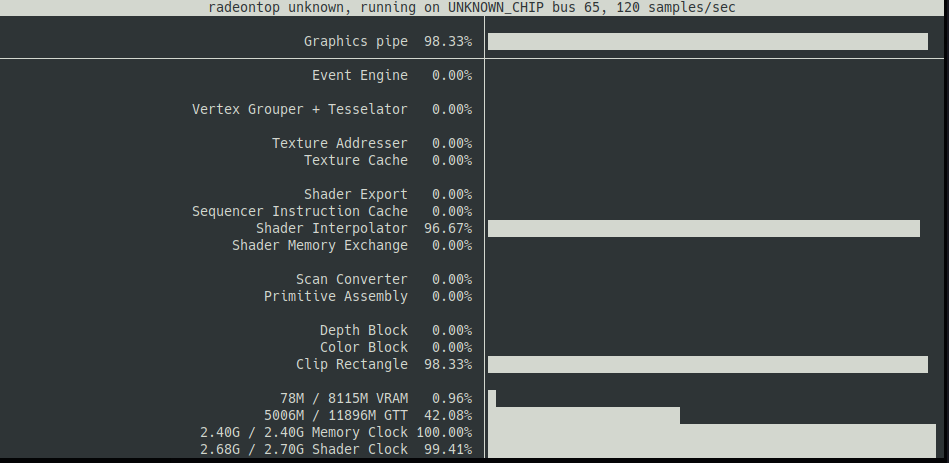Click the Color Block row label
This screenshot has height=463, width=949.
364,347
